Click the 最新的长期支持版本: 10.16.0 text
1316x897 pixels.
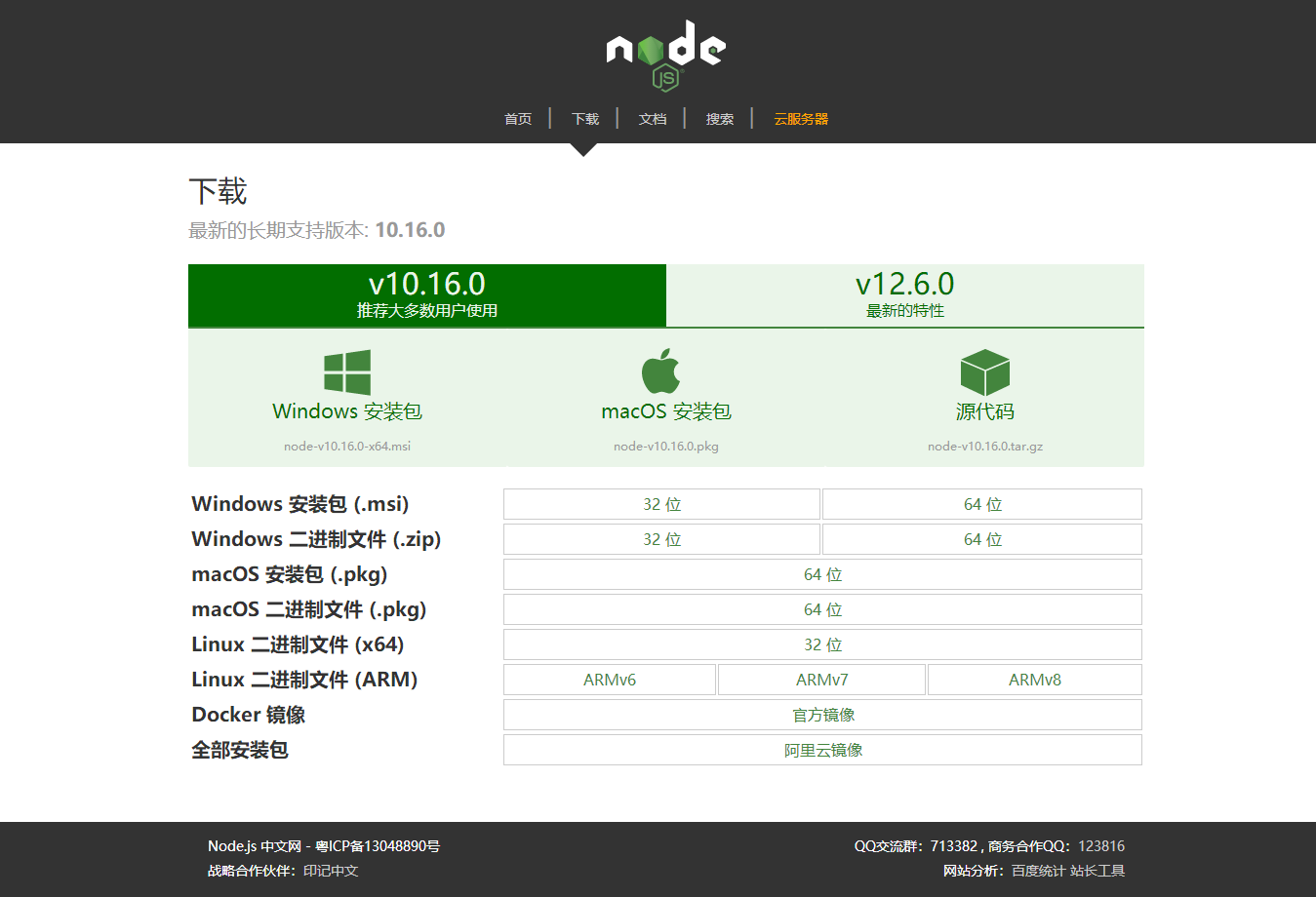click(x=317, y=230)
